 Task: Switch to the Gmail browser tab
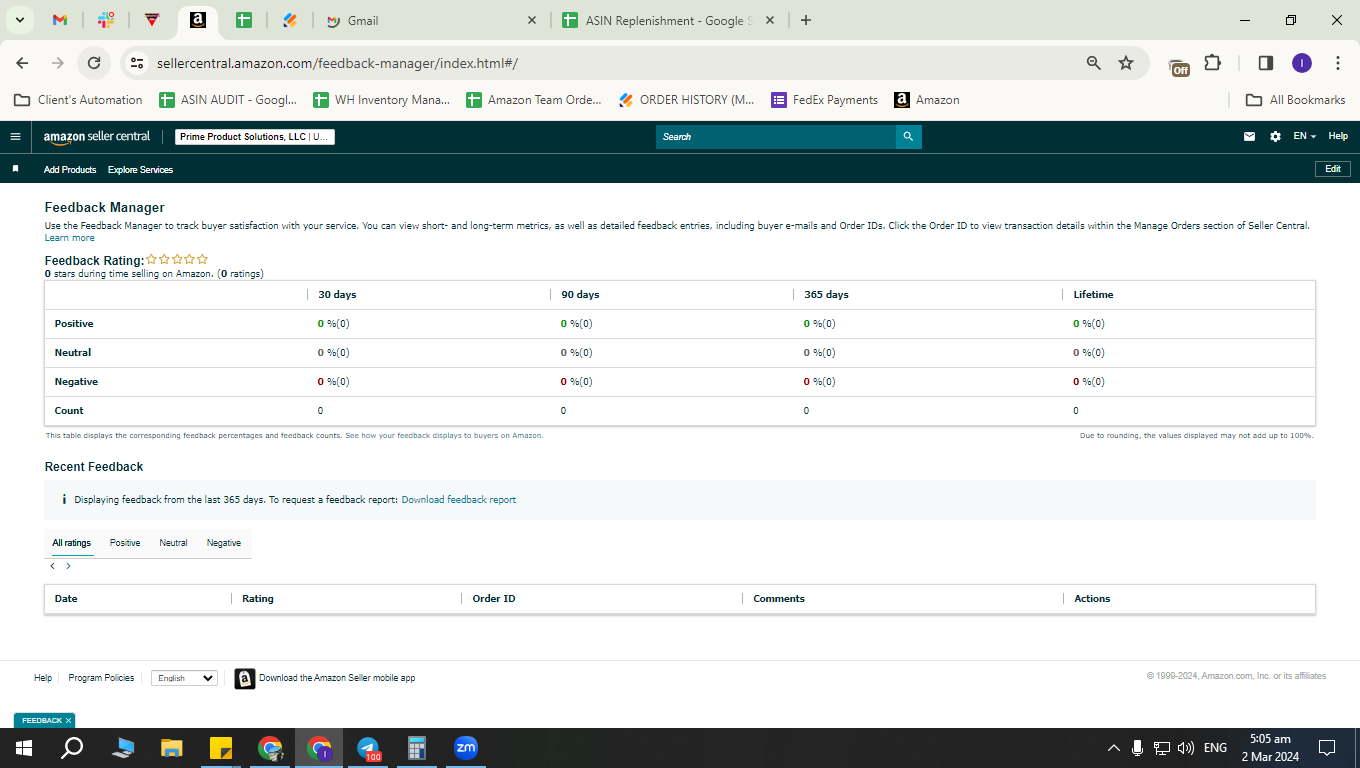pos(430,20)
